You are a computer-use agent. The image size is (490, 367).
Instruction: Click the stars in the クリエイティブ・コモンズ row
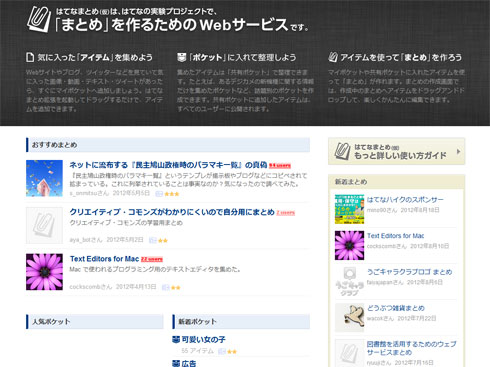pyautogui.click(x=163, y=240)
